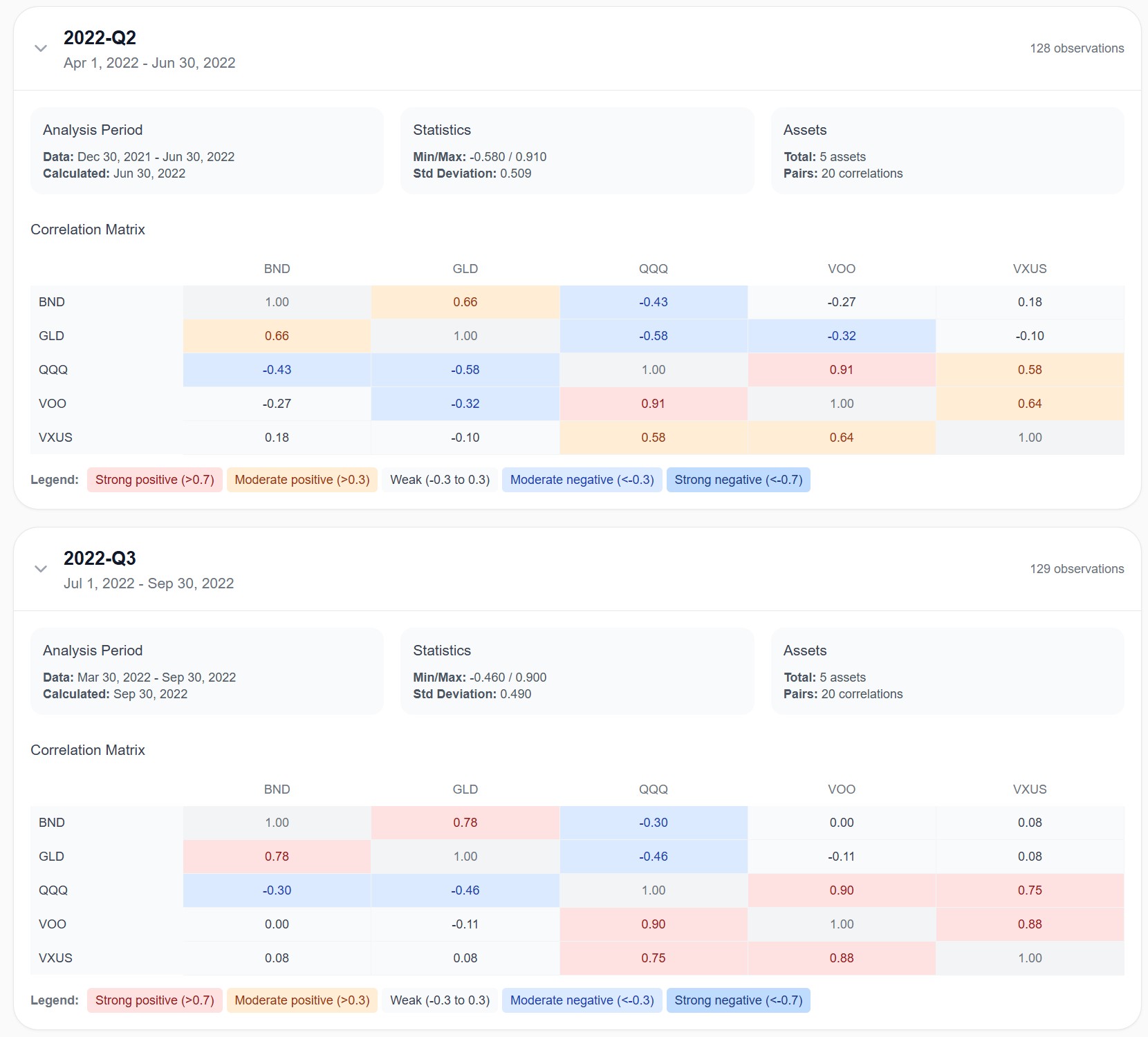The image size is (1148, 1037).
Task: Click Q2 'Data: Dec 30, 2021 - Jun 30, 2022'
Action: click(x=139, y=157)
